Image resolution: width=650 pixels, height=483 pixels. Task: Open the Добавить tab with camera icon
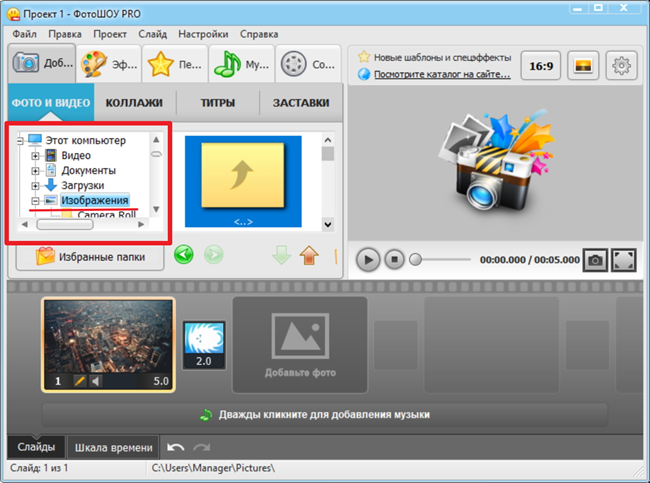[42, 63]
